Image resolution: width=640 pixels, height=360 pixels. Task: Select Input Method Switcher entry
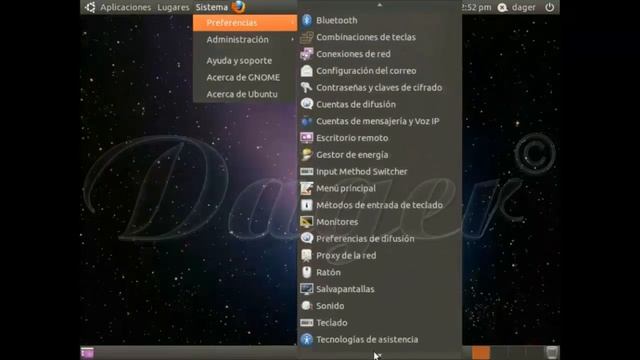tap(379, 171)
